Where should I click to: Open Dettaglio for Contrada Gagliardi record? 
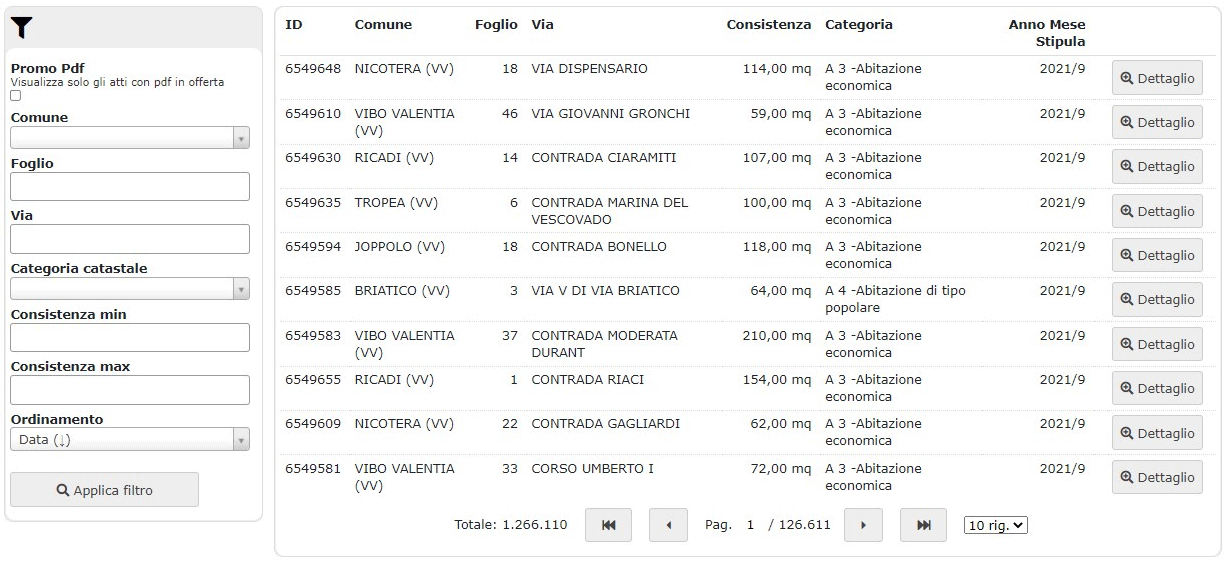point(1157,433)
